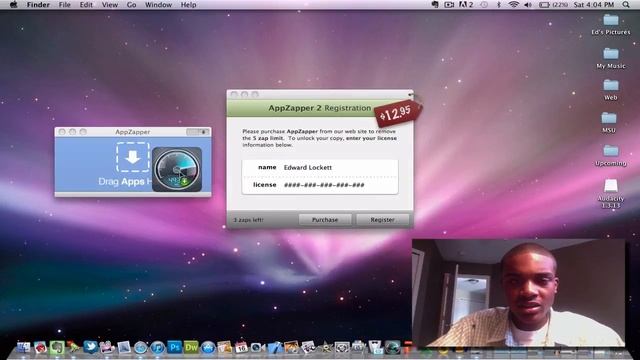Open the App Store Dock icon
The height and width of the screenshot is (360, 640).
coord(208,347)
